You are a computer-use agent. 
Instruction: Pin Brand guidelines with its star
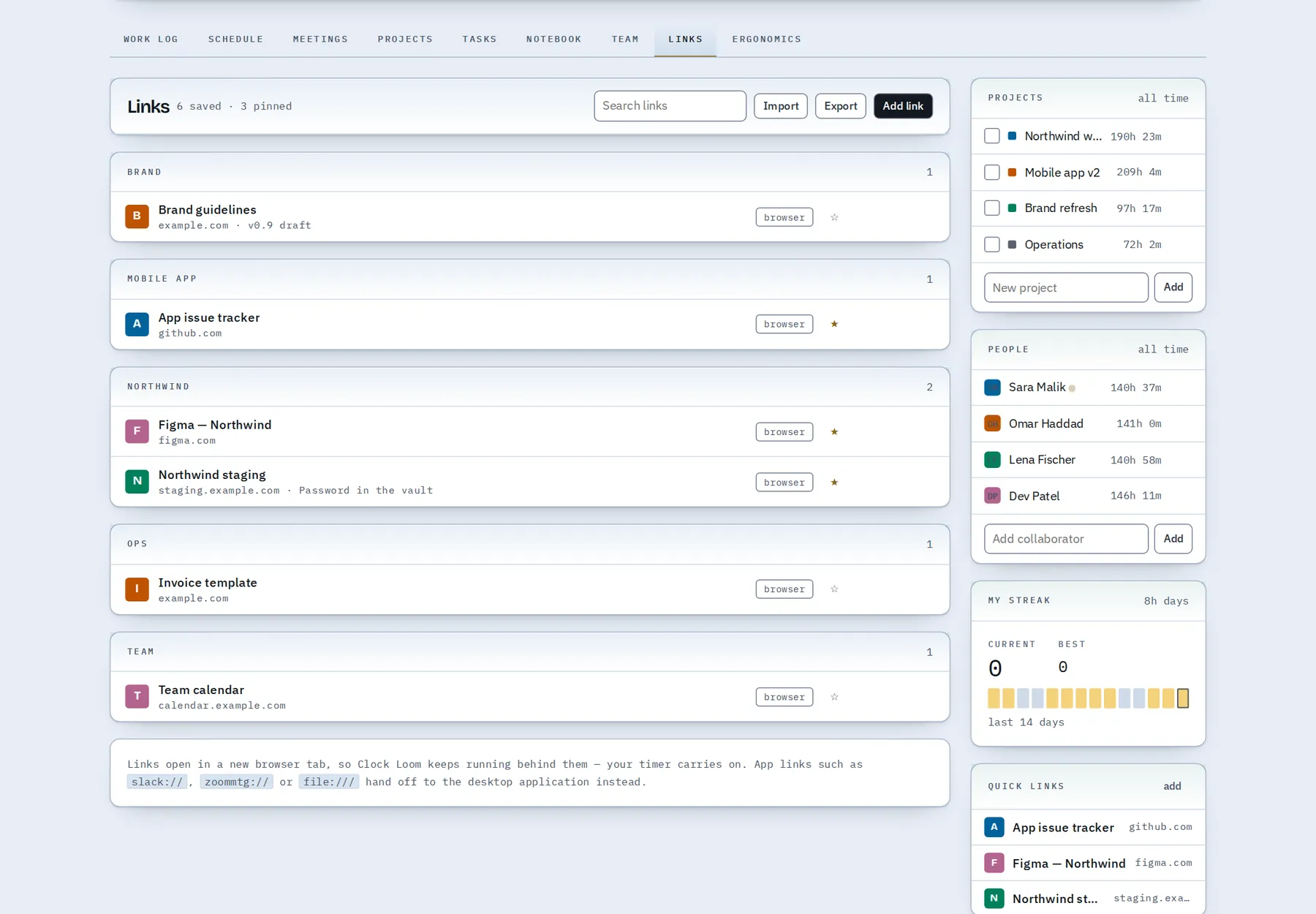point(834,217)
